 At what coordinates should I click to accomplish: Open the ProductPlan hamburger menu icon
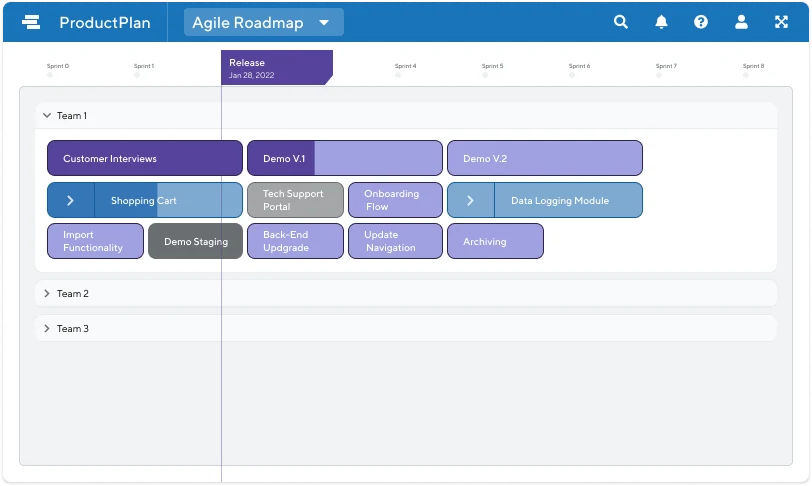pos(31,22)
